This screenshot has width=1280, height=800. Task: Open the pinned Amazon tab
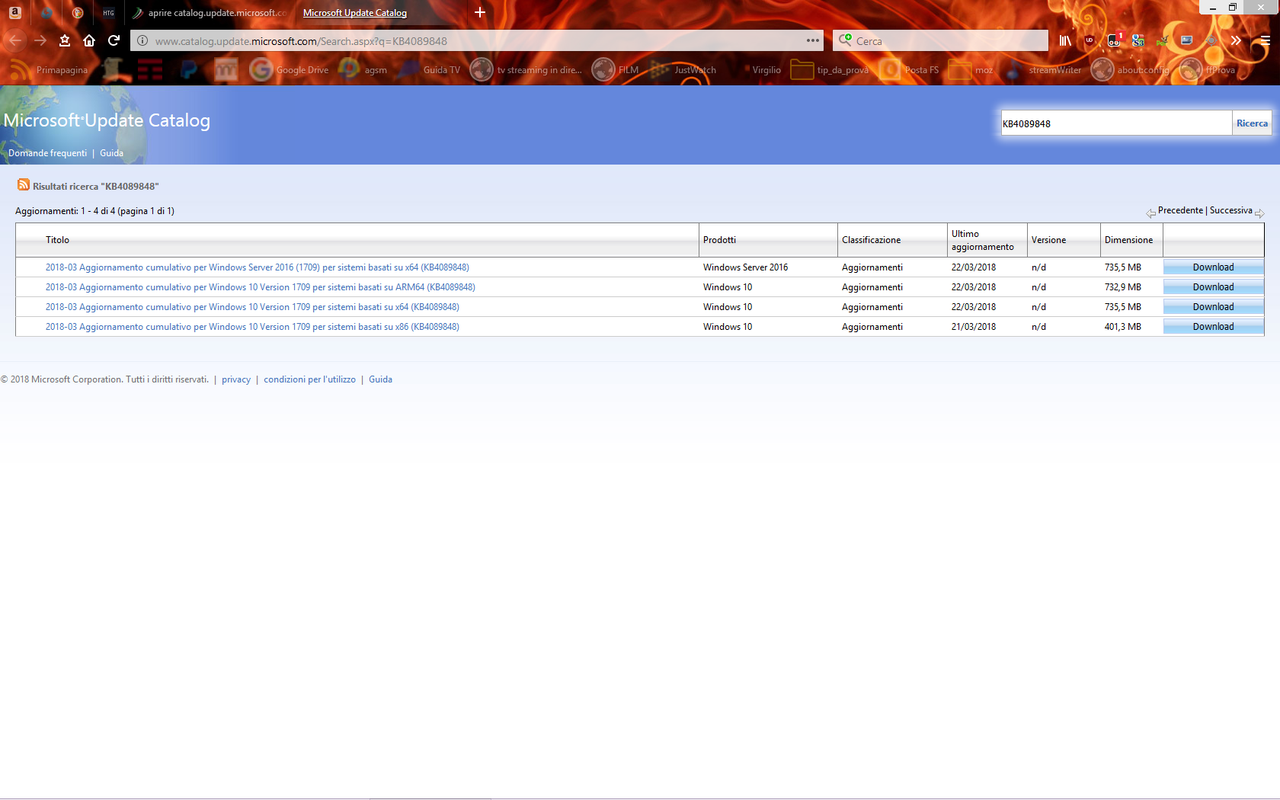(x=15, y=13)
